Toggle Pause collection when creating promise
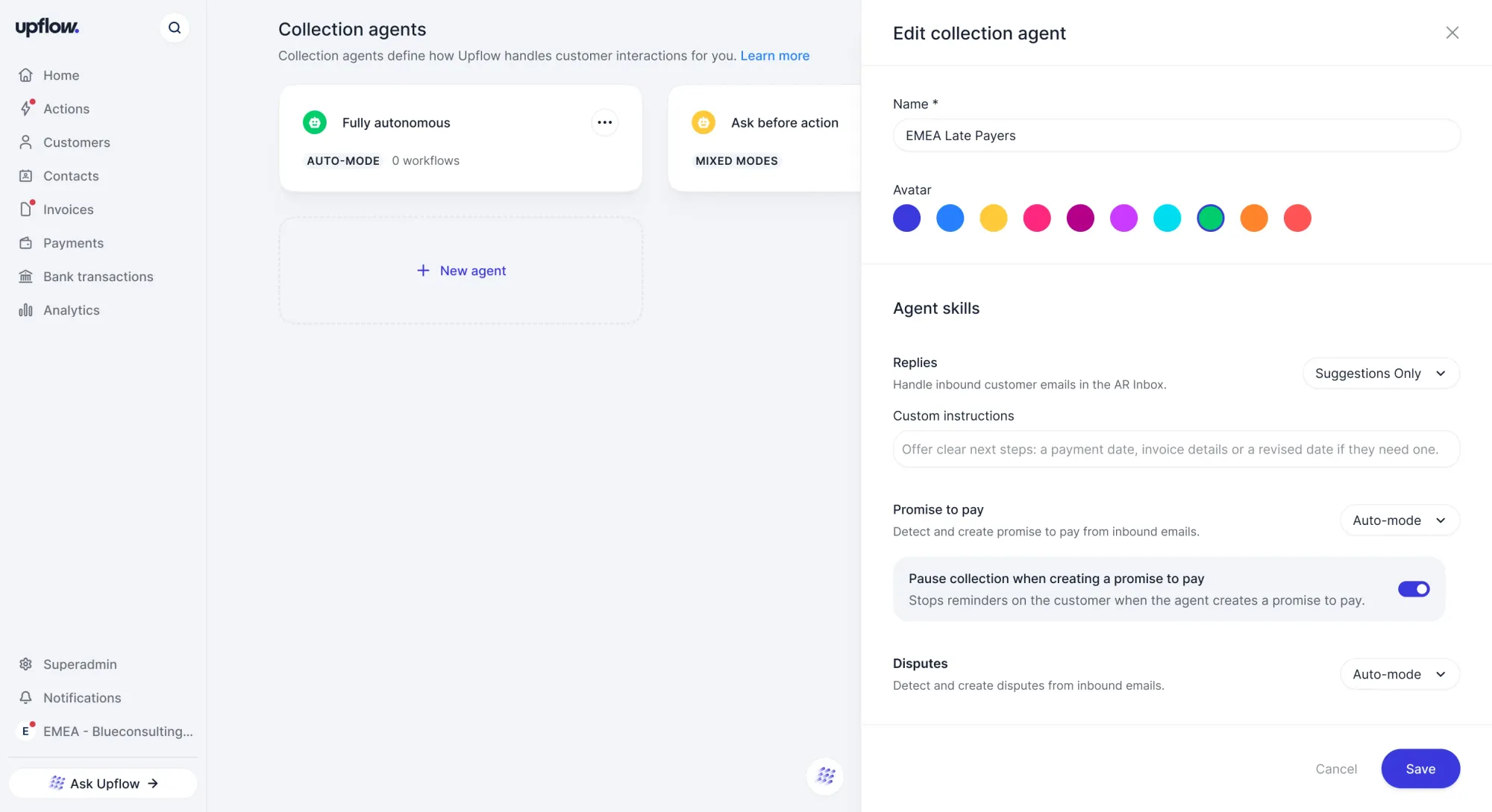 [x=1414, y=589]
